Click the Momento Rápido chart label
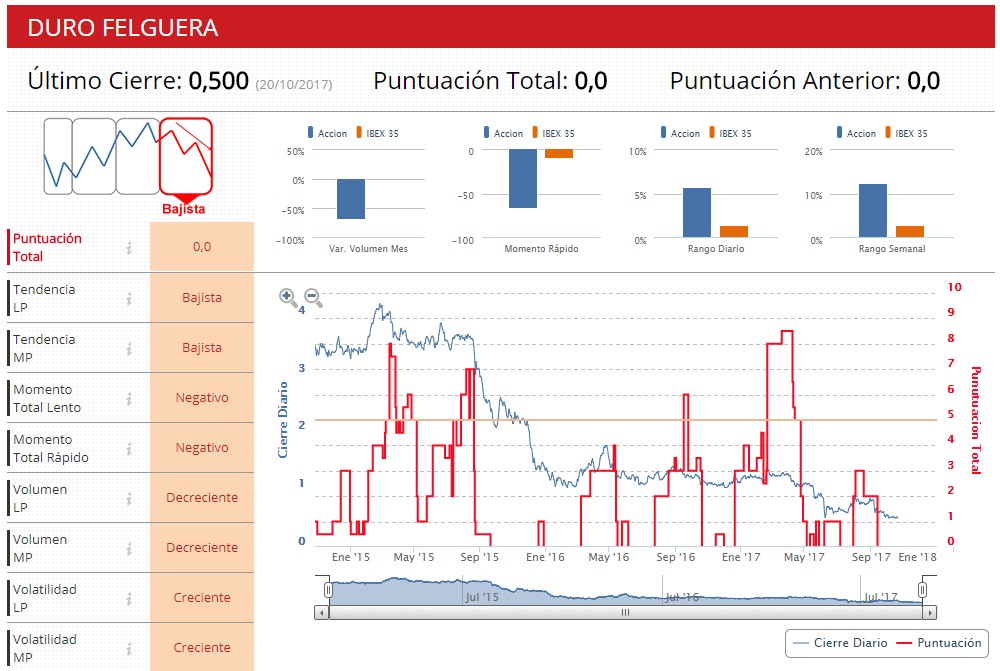 point(541,249)
